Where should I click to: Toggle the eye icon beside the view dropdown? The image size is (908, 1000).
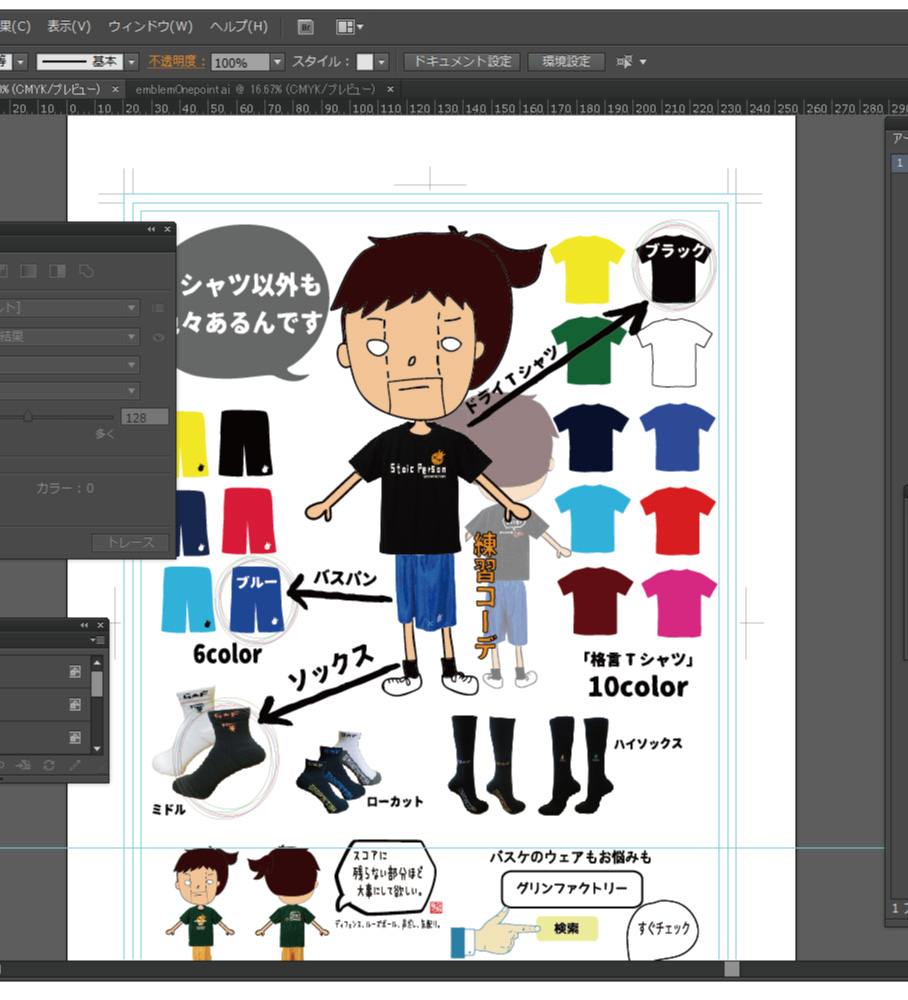pyautogui.click(x=158, y=337)
